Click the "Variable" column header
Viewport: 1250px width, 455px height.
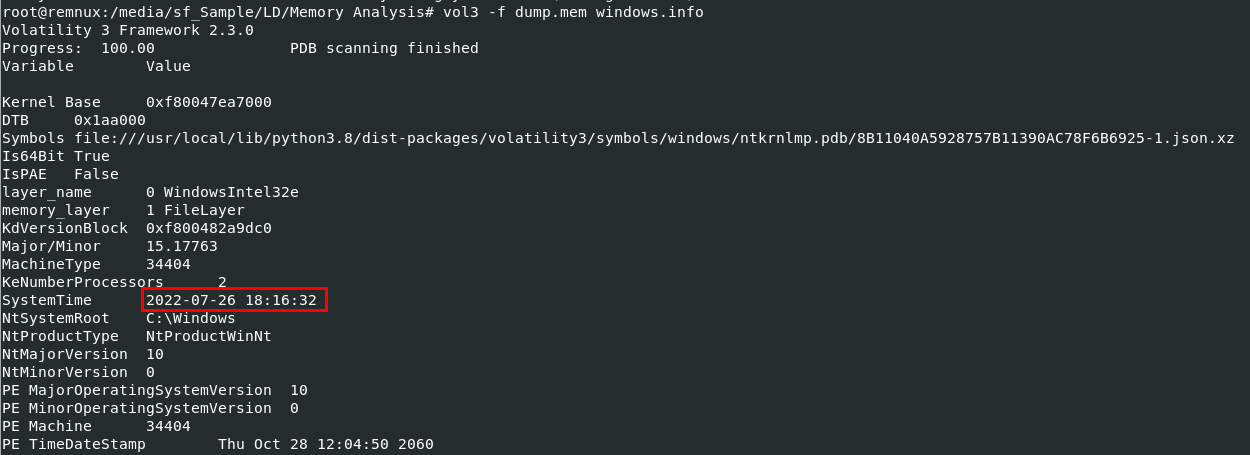tap(37, 66)
